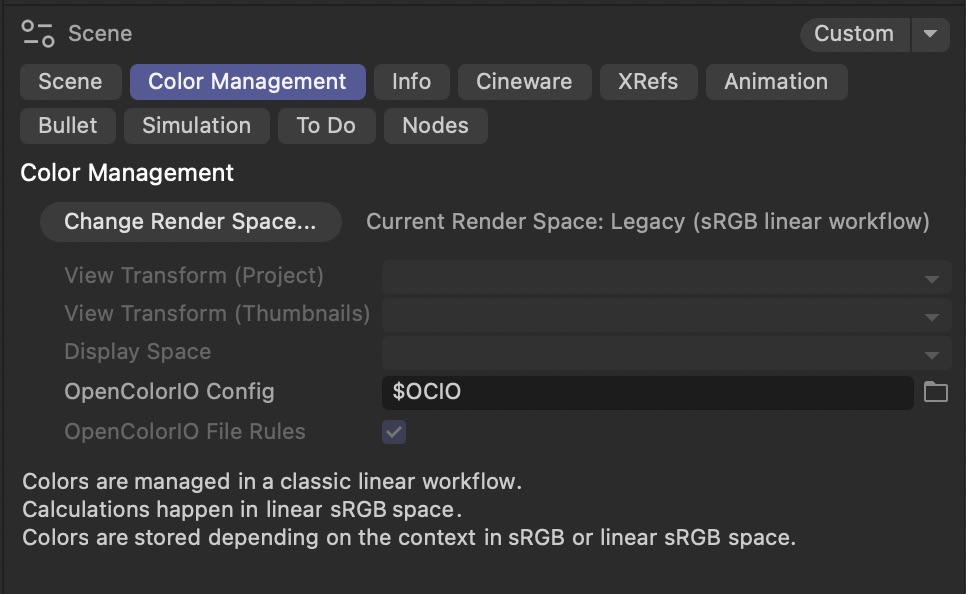Open the View Transform (Thumbnails) dropdown
Screen dimensions: 966x594
coord(930,314)
